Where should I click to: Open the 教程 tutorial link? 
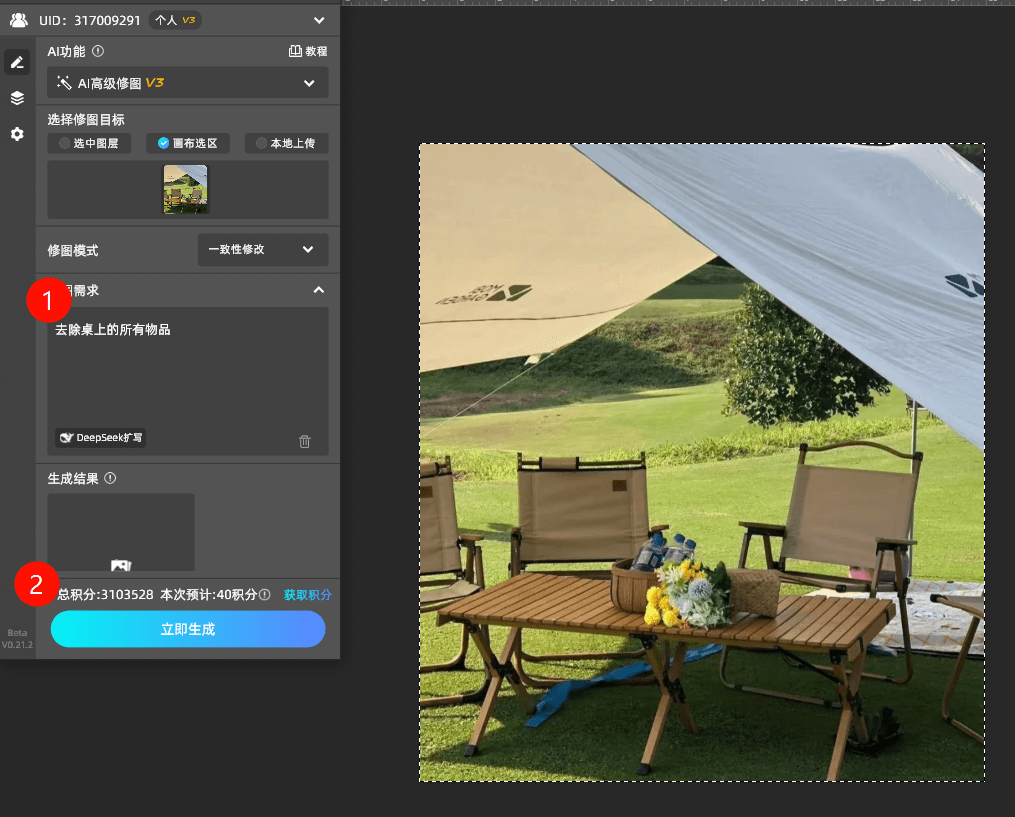tap(308, 51)
